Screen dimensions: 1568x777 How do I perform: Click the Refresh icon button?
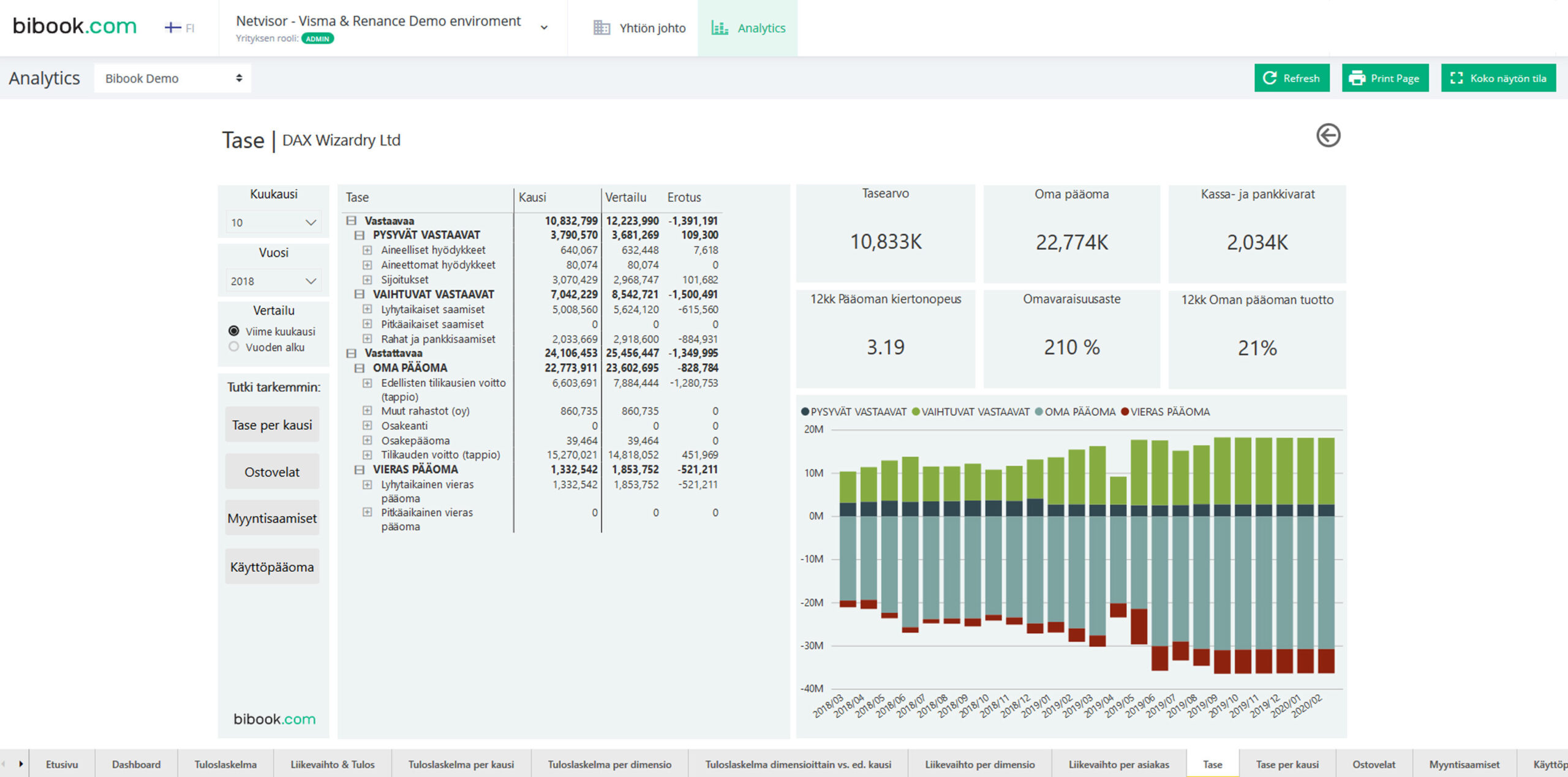pos(1270,78)
